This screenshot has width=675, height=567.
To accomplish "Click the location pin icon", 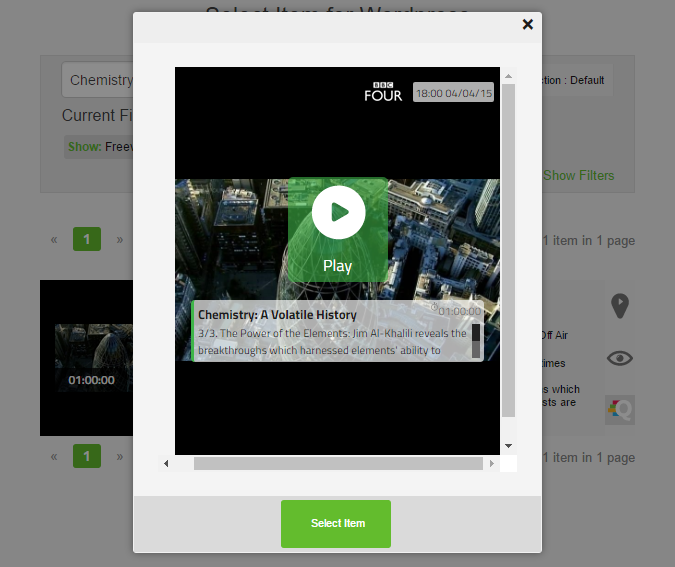I will 620,306.
